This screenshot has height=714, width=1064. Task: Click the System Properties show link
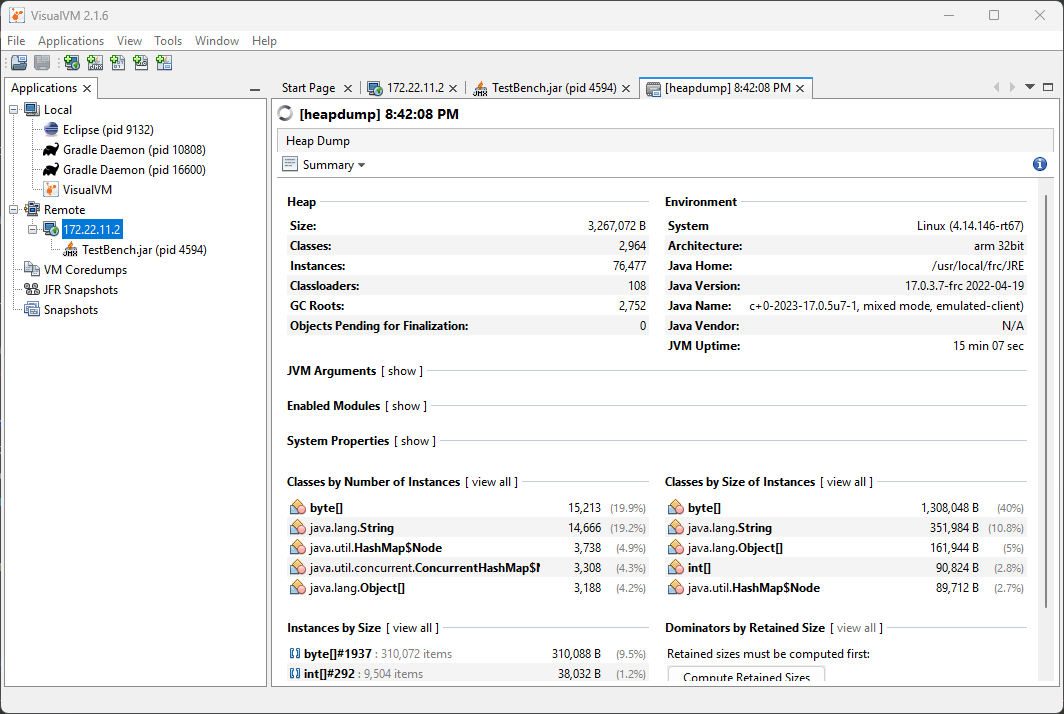click(415, 440)
